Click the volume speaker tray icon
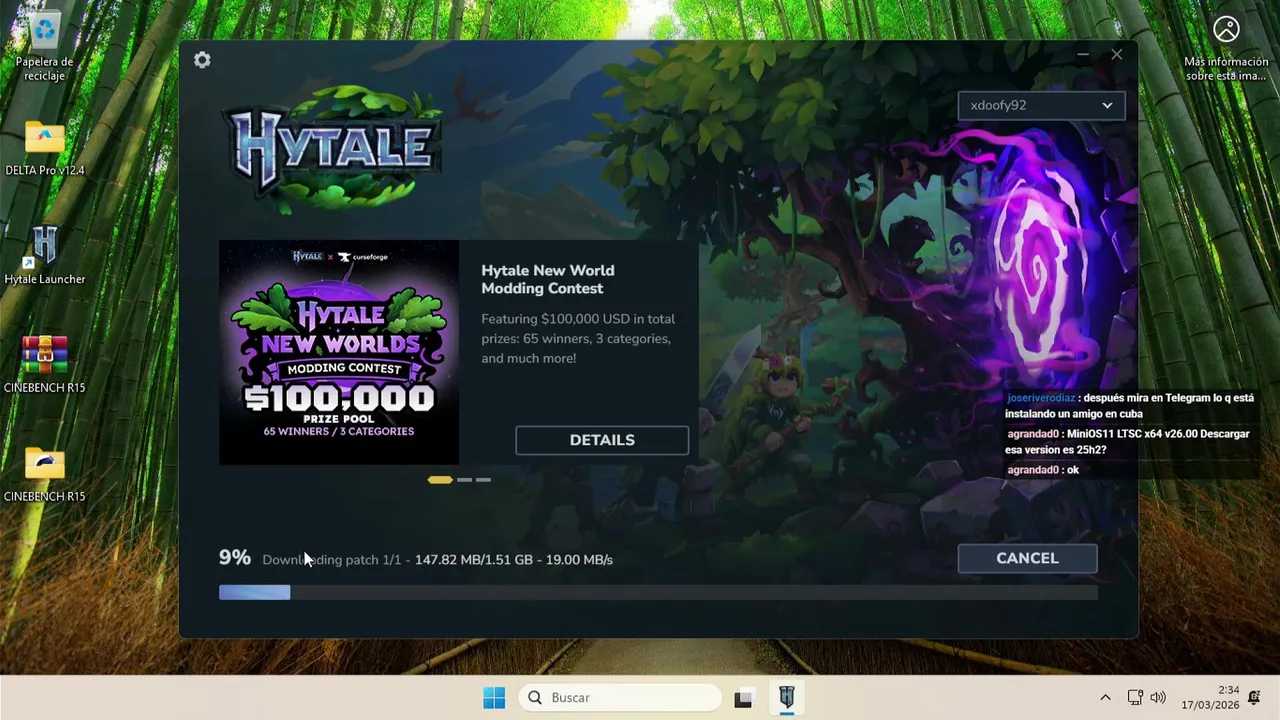This screenshot has width=1280, height=720. (x=1158, y=698)
